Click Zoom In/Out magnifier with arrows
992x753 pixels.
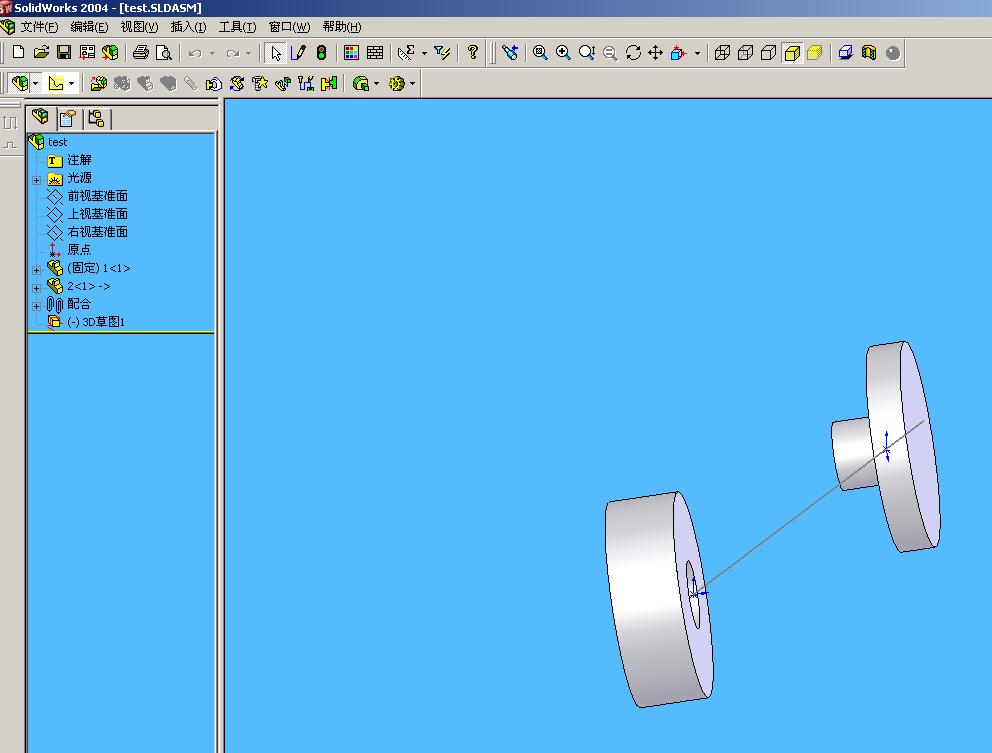coord(586,53)
